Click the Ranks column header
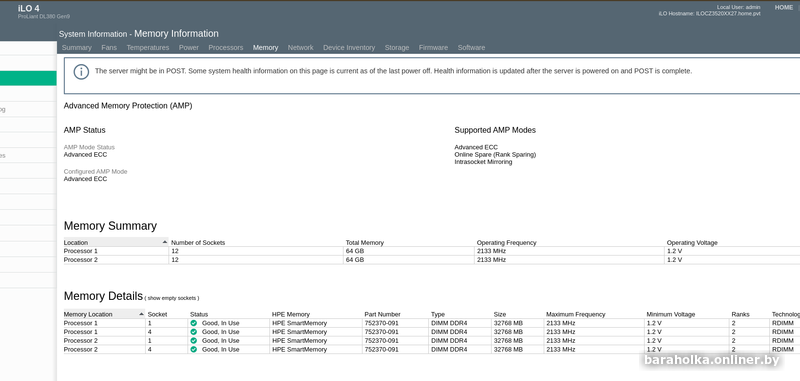Viewport: 800px width, 381px height. (x=740, y=314)
